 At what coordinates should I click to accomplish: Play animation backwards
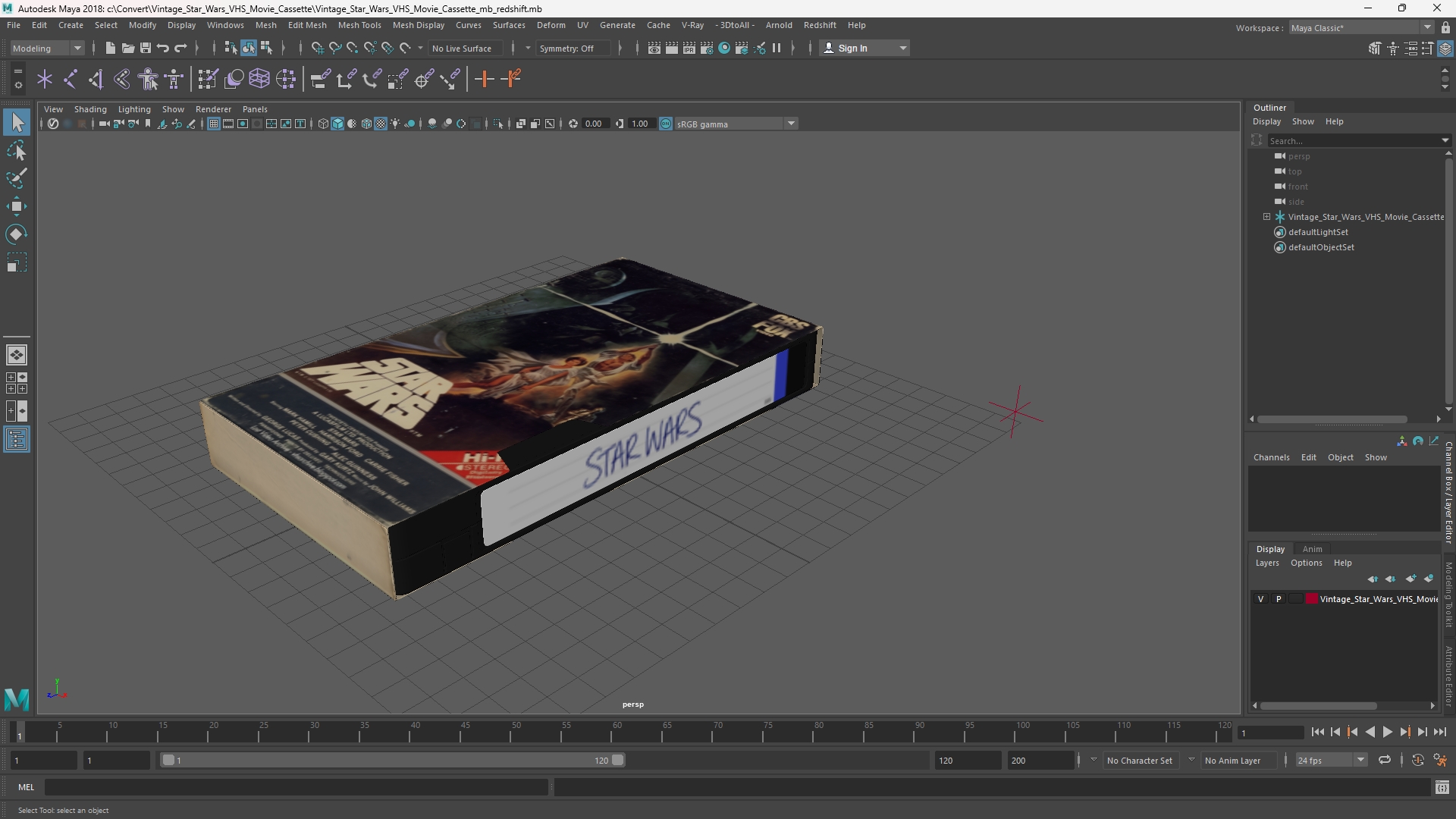click(x=1370, y=732)
